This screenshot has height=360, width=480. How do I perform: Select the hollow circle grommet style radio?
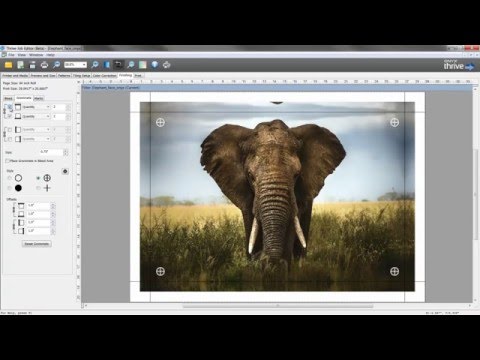tap(9, 178)
